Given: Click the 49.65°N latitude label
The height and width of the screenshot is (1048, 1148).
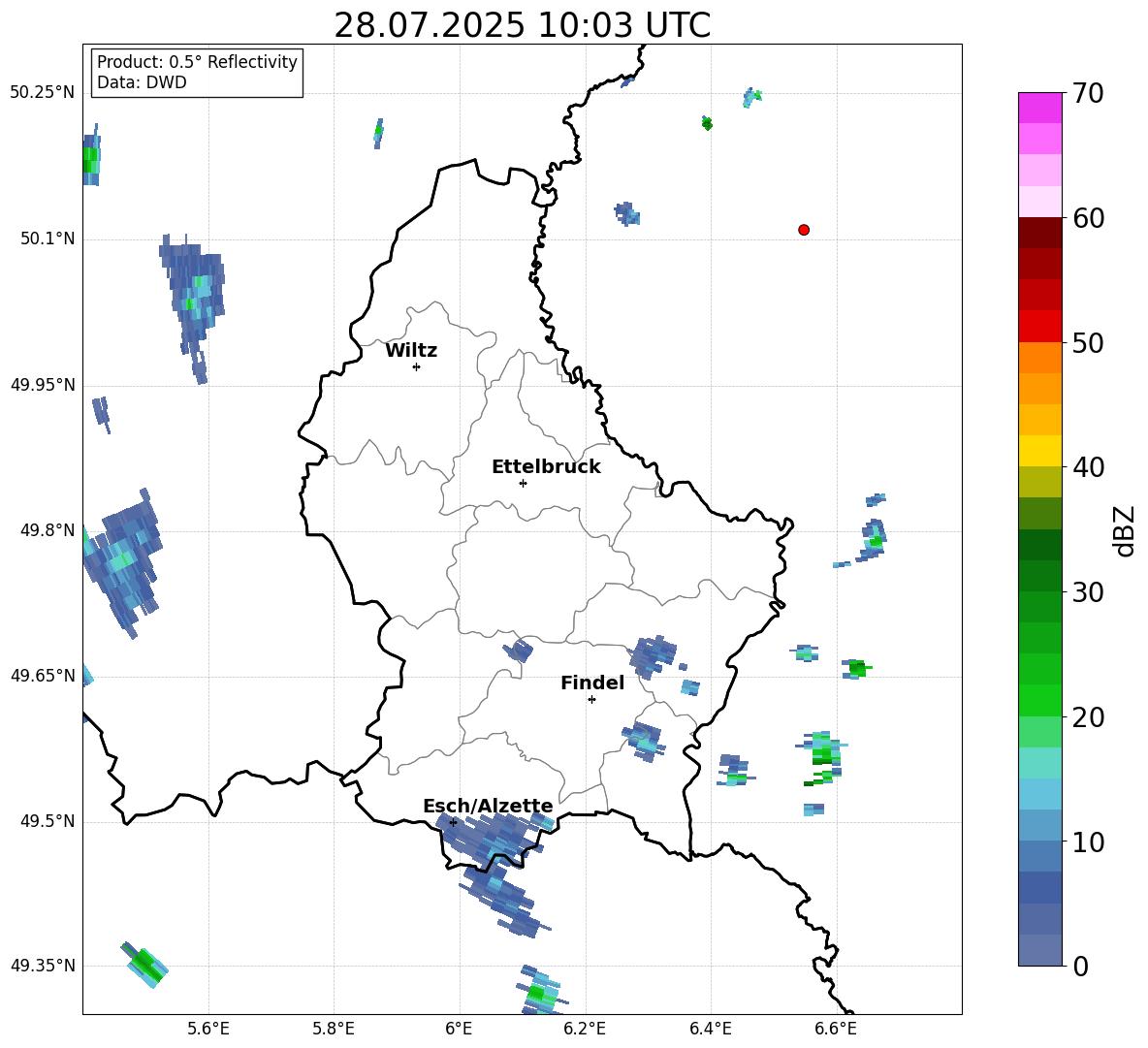Looking at the screenshot, I should coord(43,676).
